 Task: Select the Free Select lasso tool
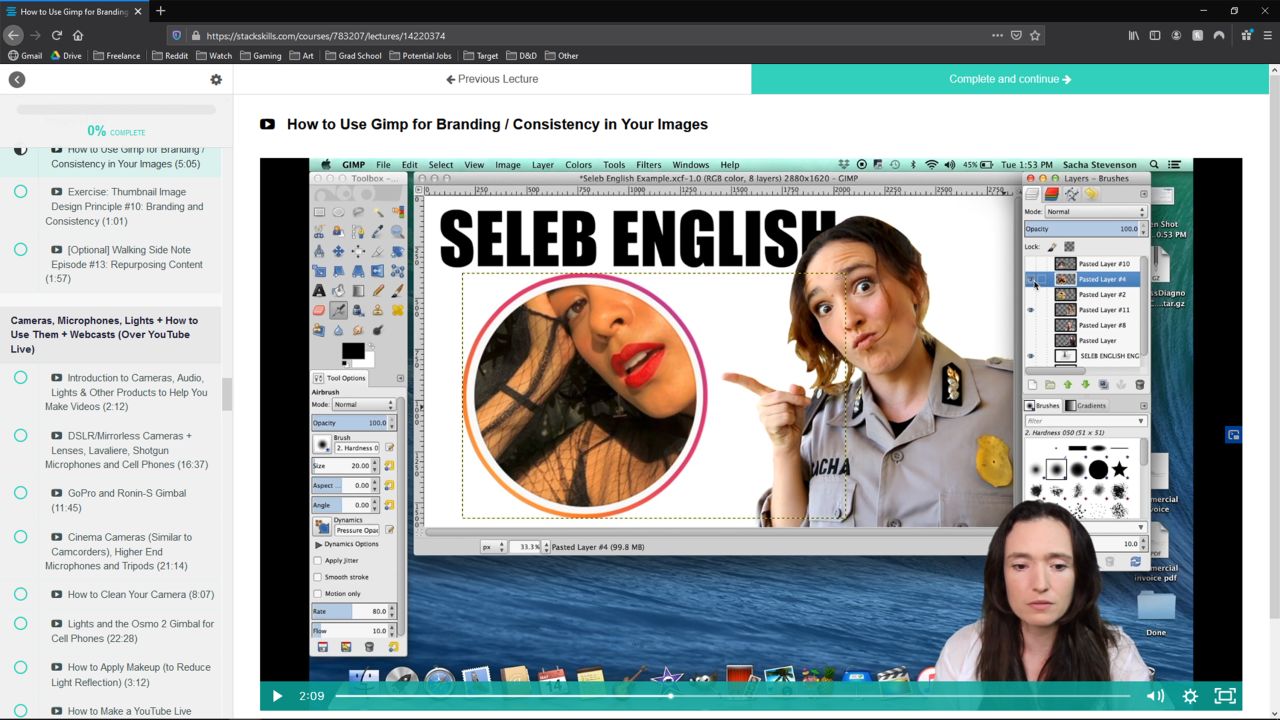358,212
